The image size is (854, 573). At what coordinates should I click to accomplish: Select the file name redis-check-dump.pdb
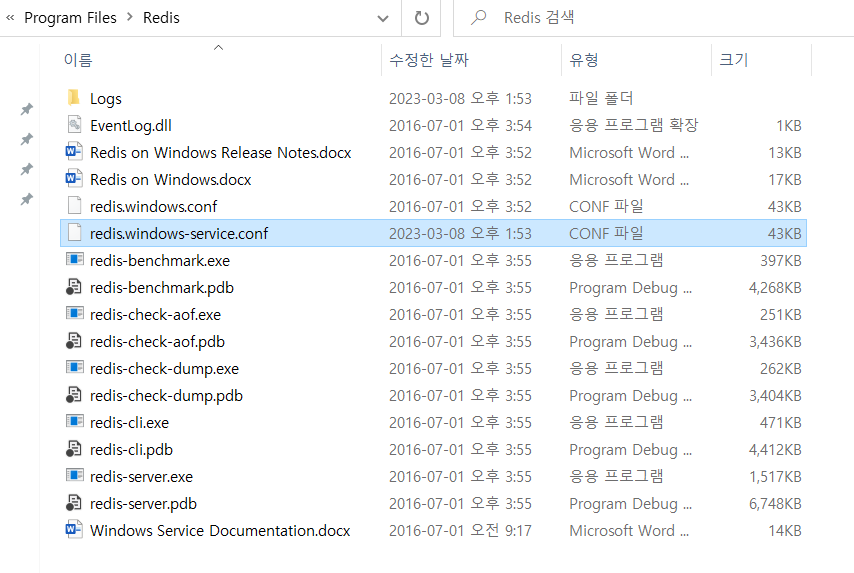167,395
